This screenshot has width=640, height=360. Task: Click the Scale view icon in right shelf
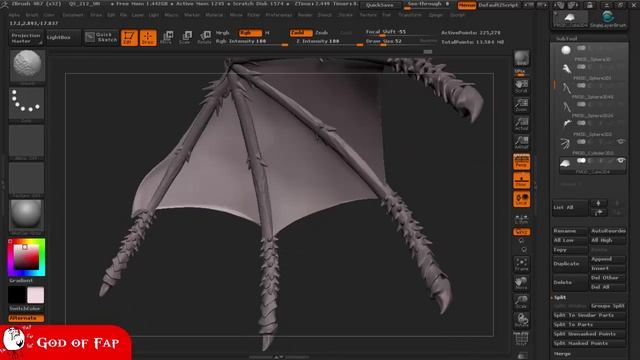521,302
